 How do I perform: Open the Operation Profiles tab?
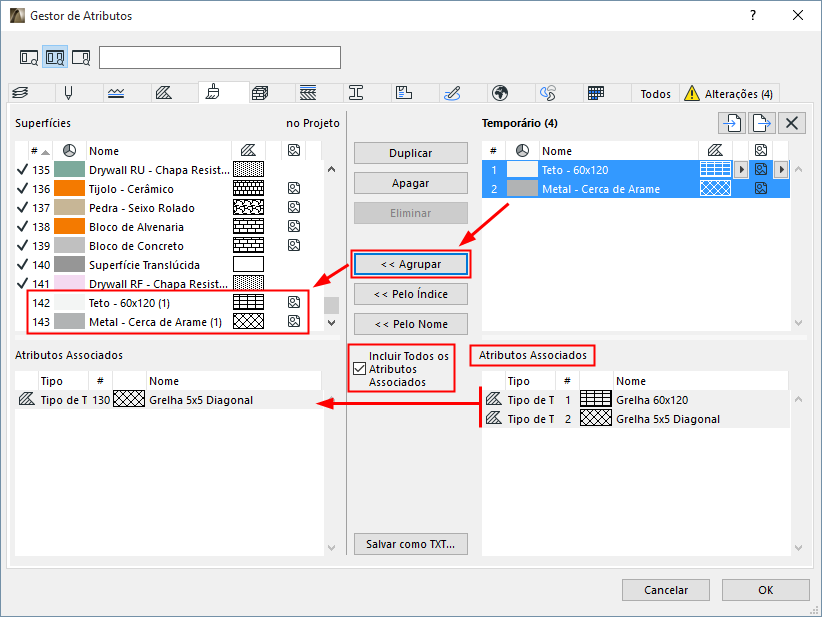(548, 93)
